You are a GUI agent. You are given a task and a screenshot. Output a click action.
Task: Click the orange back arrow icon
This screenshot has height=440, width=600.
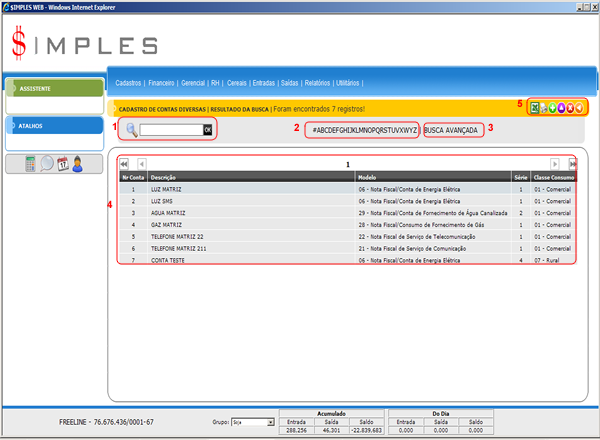pos(581,107)
